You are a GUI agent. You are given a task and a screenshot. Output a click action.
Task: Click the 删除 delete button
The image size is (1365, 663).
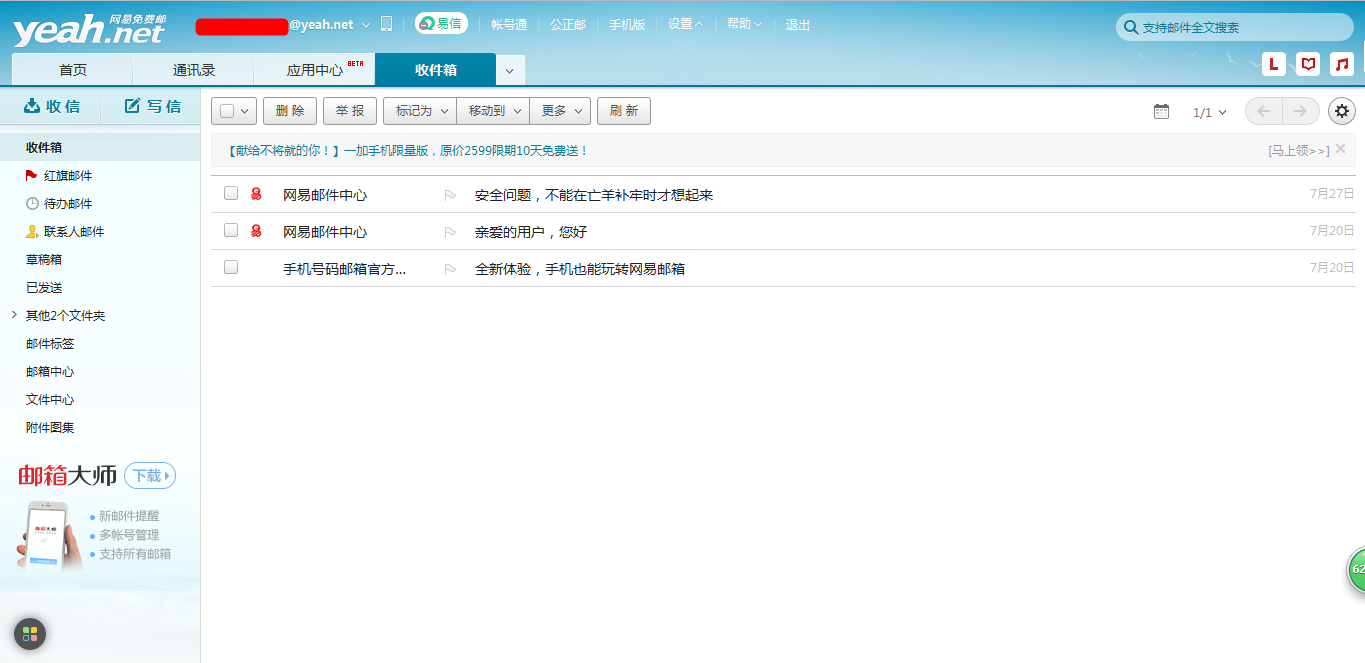[x=289, y=111]
